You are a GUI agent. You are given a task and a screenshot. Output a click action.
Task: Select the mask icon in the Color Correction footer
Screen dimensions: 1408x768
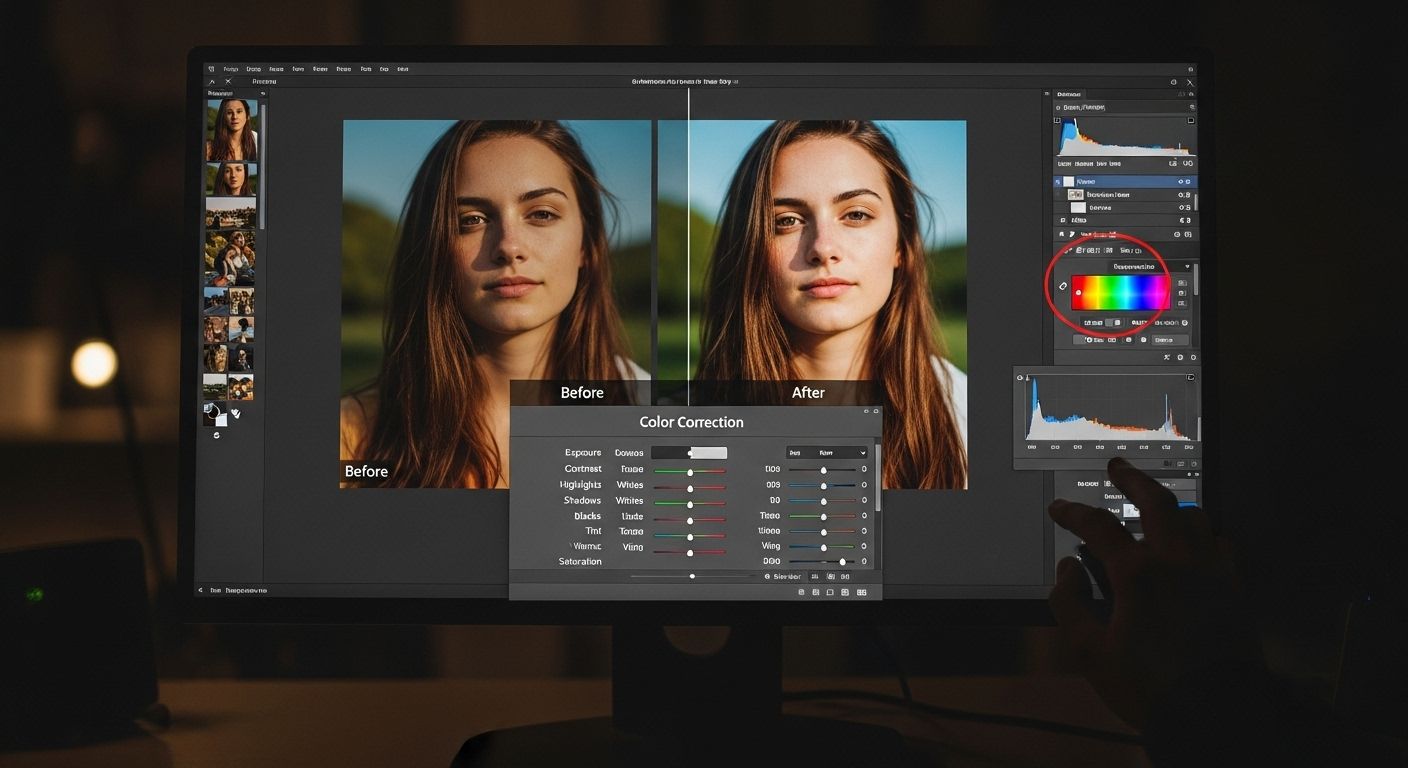(830, 592)
